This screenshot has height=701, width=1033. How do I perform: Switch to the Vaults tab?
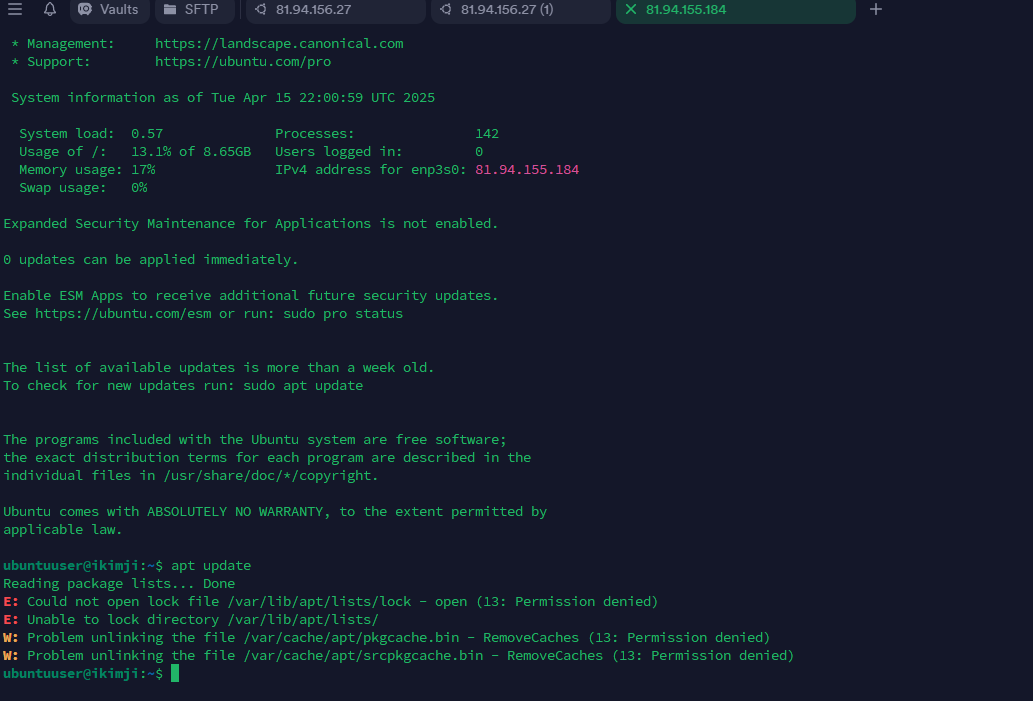[110, 10]
